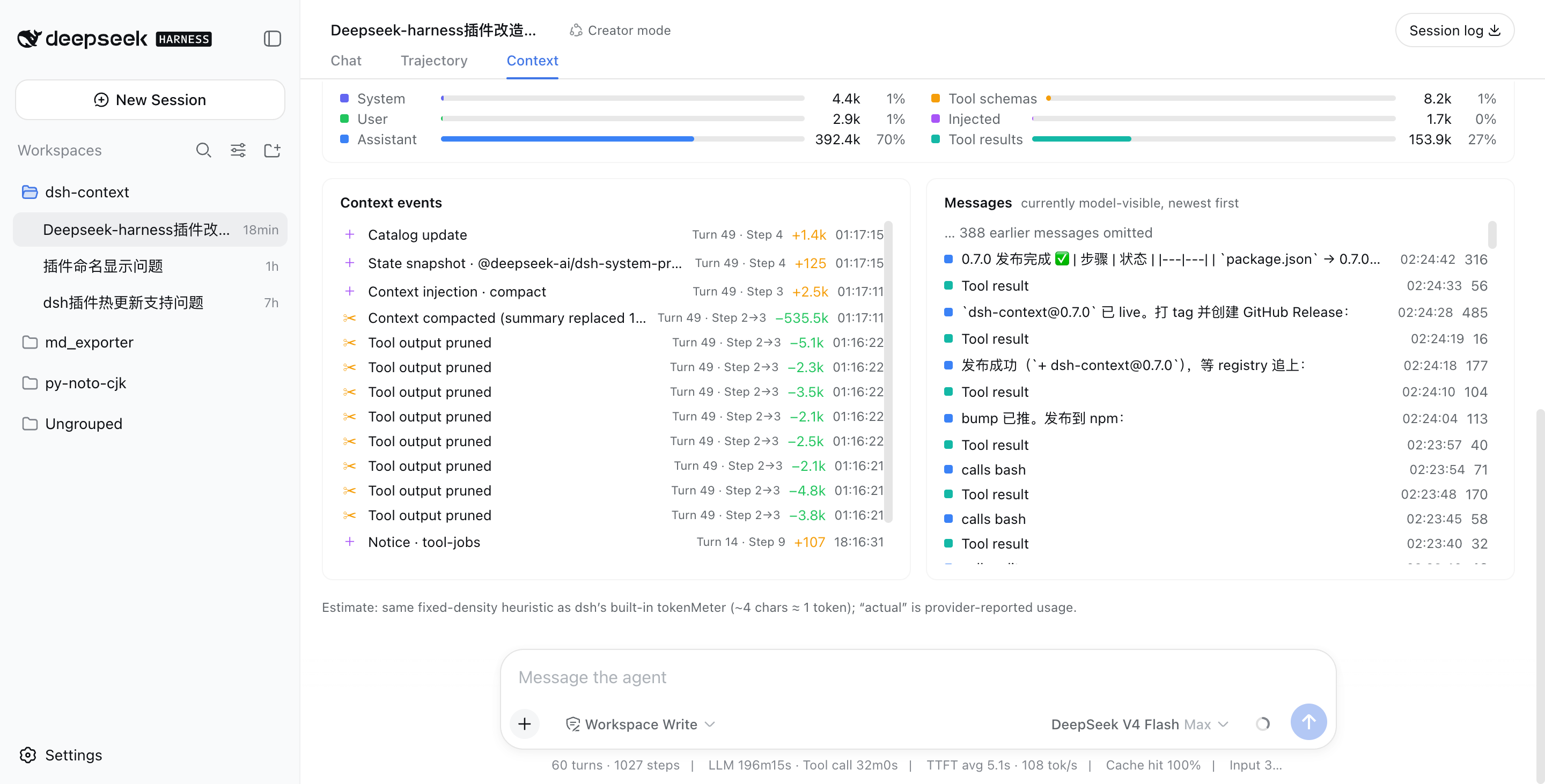The width and height of the screenshot is (1545, 784).
Task: Open Settings
Action: coord(61,755)
